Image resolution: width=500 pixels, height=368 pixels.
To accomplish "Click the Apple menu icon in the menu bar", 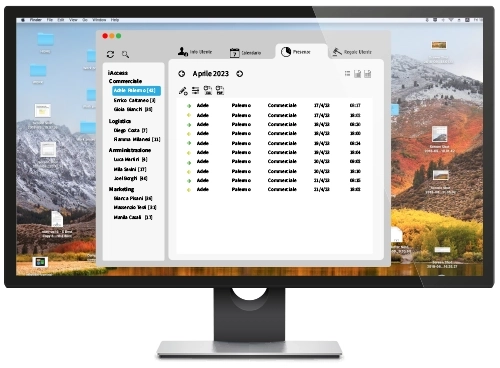I will click(23, 20).
